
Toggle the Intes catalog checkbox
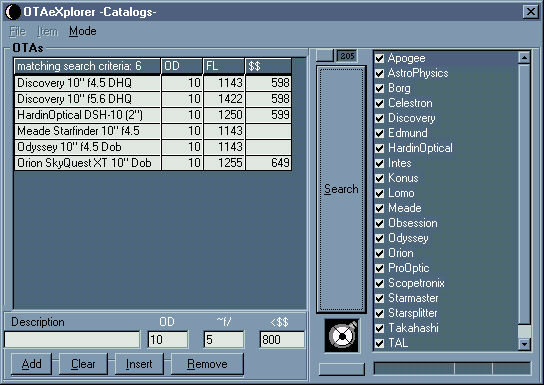380,163
